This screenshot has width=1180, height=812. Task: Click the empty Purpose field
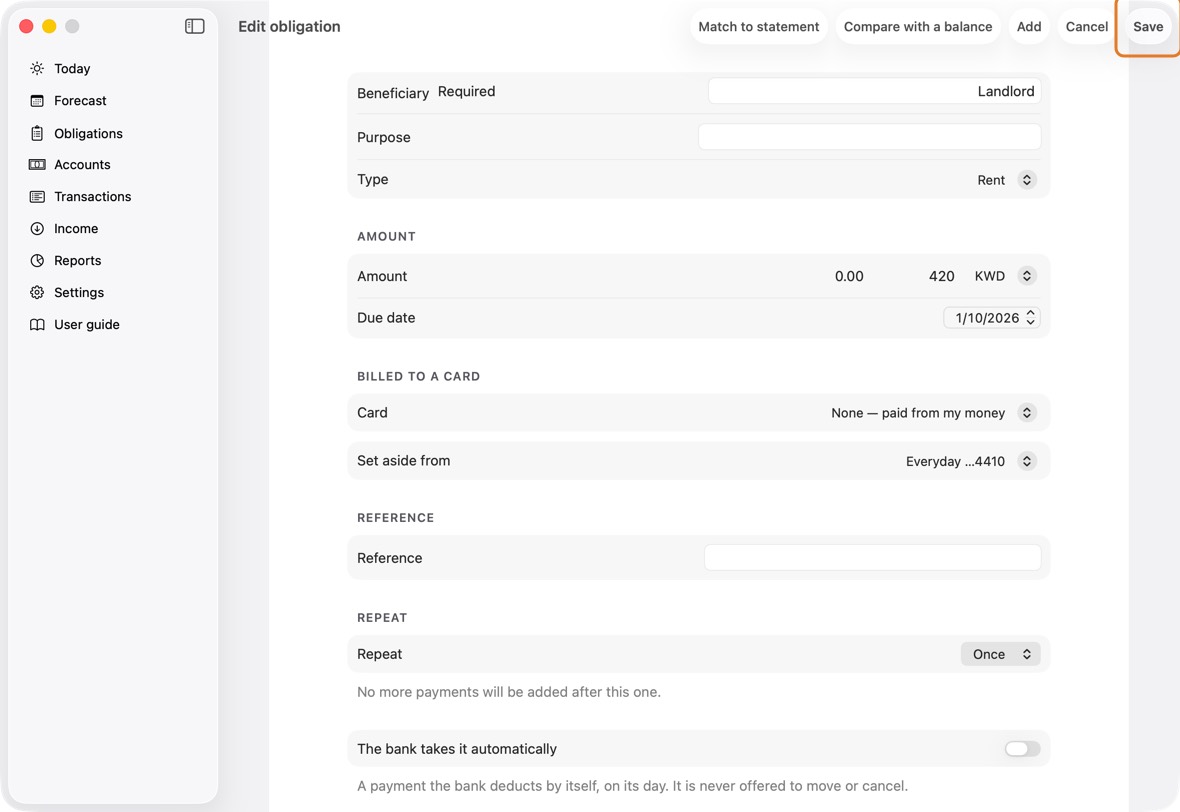point(869,137)
